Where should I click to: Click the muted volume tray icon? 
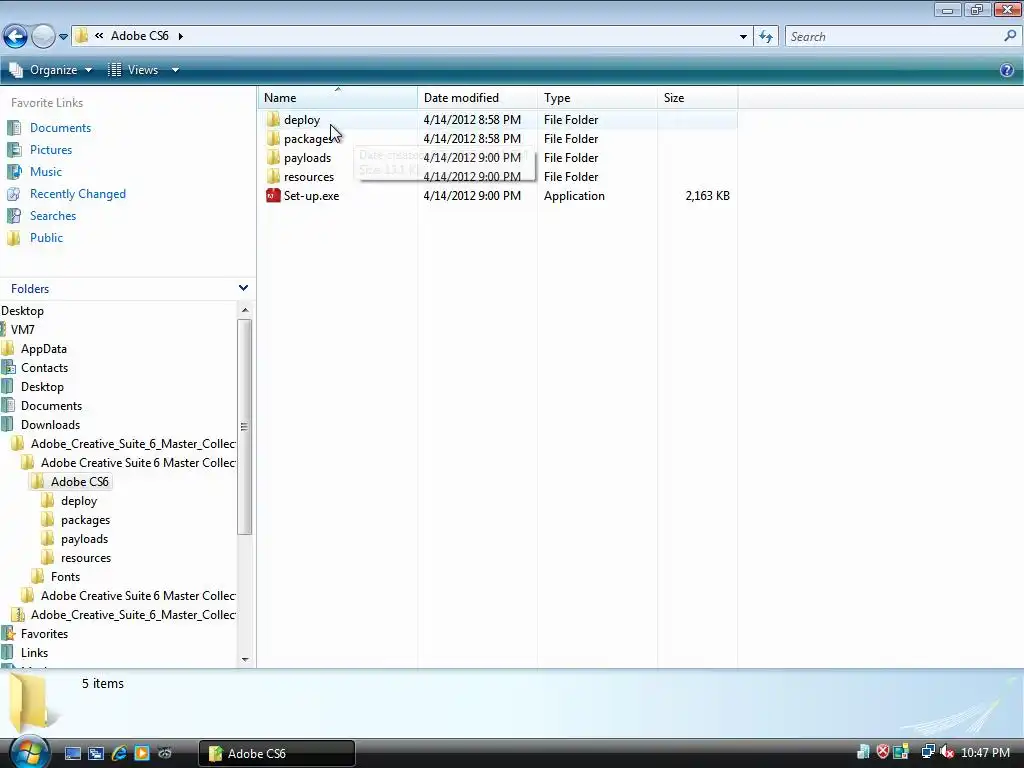click(946, 752)
